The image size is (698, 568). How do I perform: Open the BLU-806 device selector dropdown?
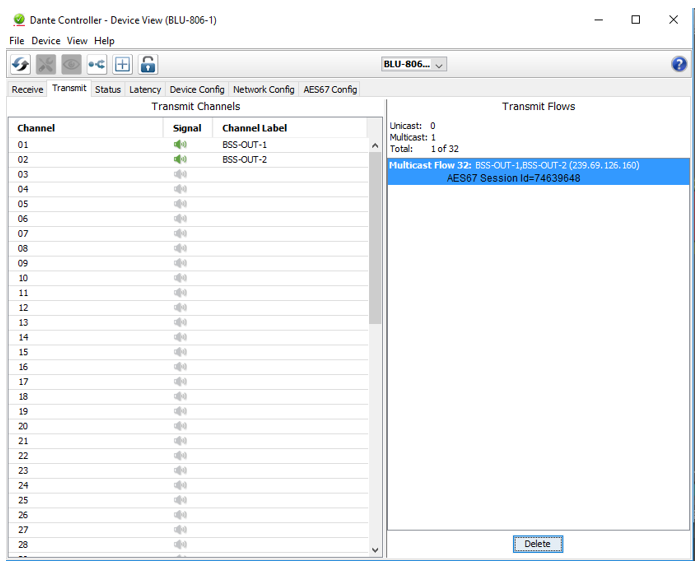coord(414,64)
